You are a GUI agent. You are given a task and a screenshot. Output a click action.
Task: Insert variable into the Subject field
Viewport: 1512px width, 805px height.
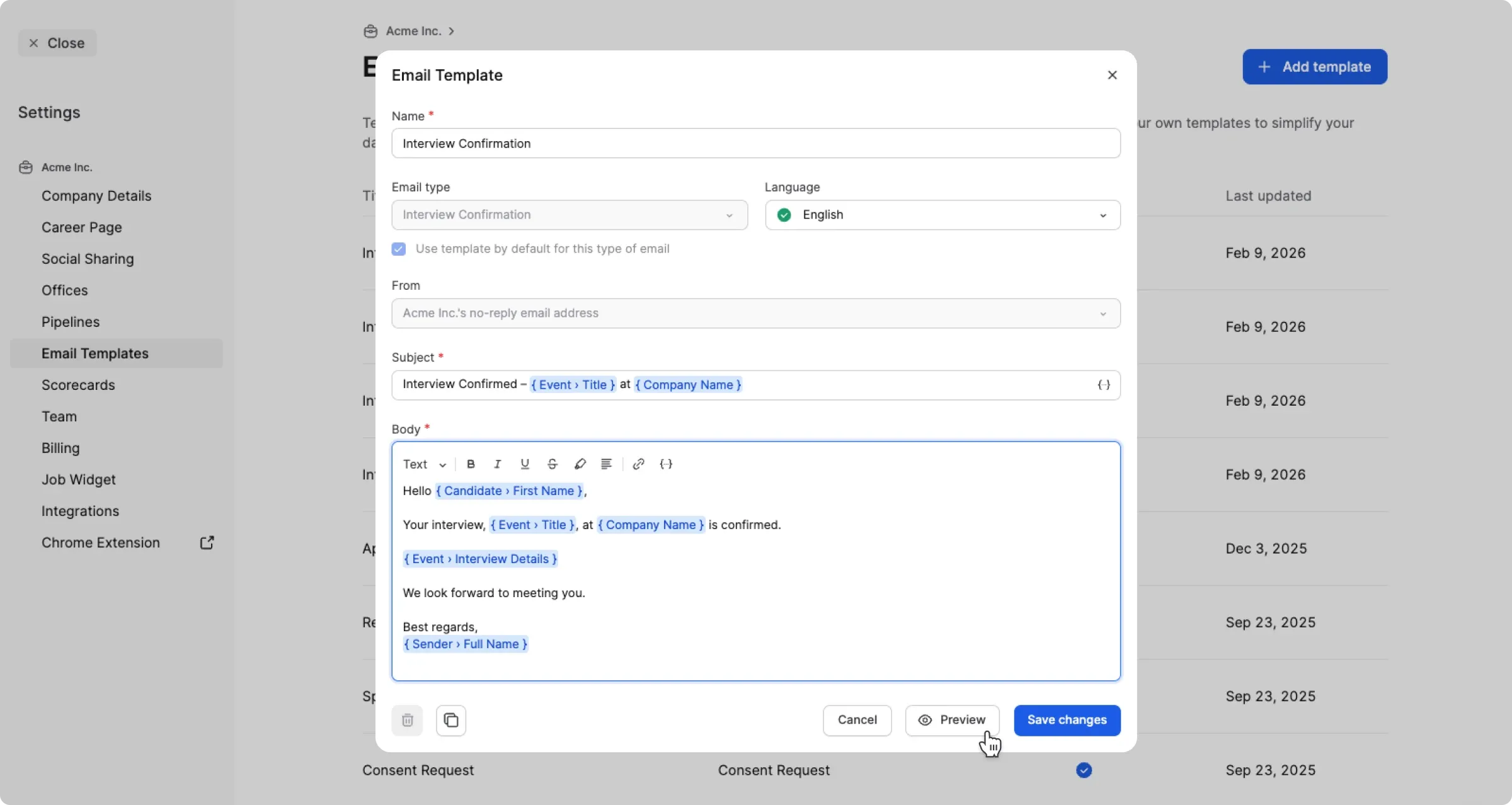tap(1104, 385)
